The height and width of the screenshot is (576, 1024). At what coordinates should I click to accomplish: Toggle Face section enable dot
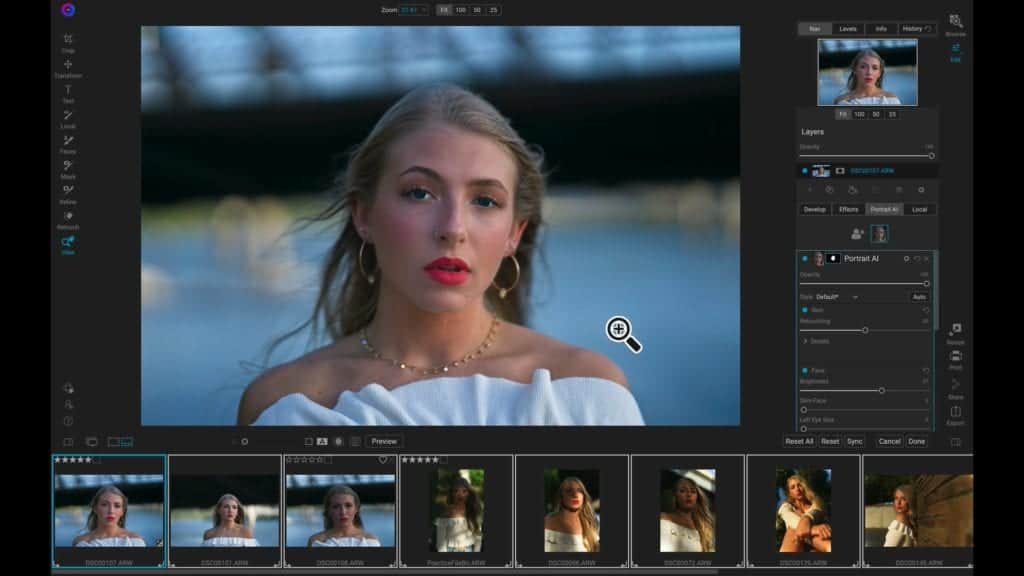click(805, 370)
